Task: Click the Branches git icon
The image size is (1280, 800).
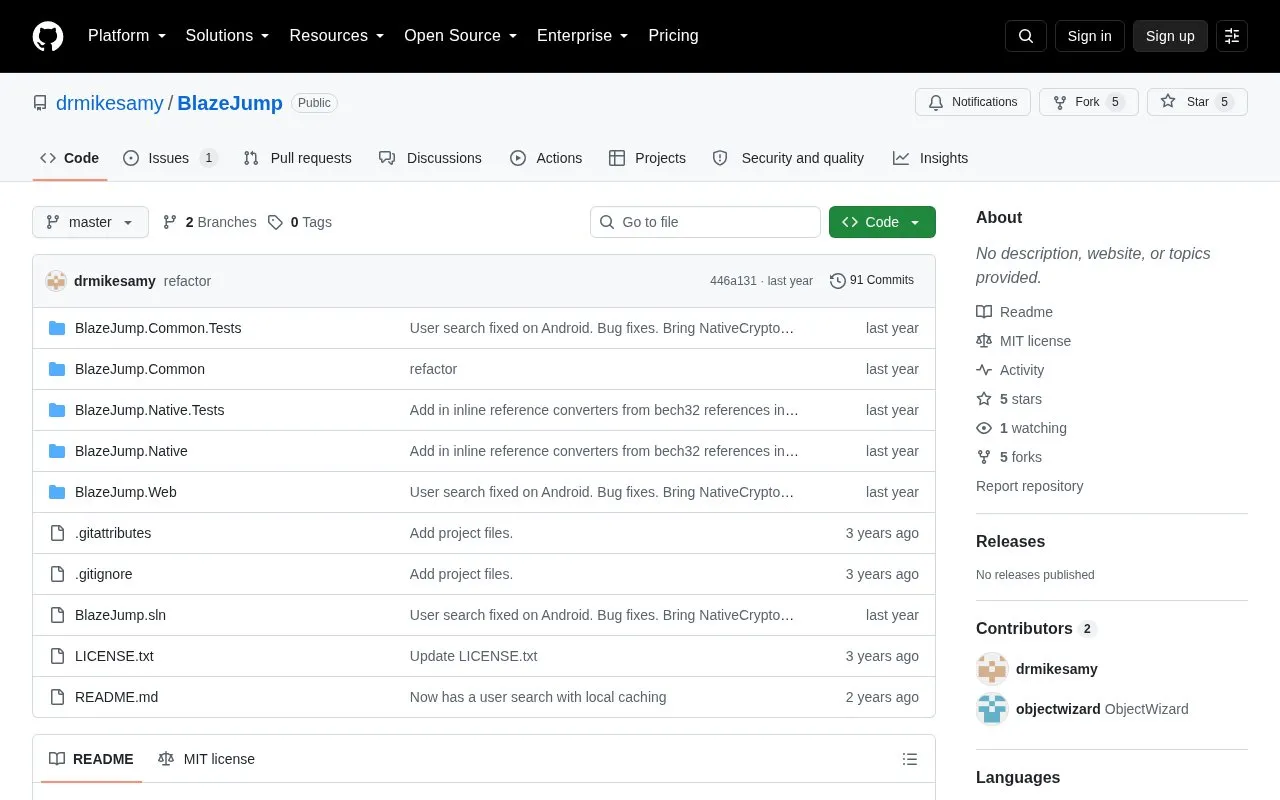Action: pos(170,222)
